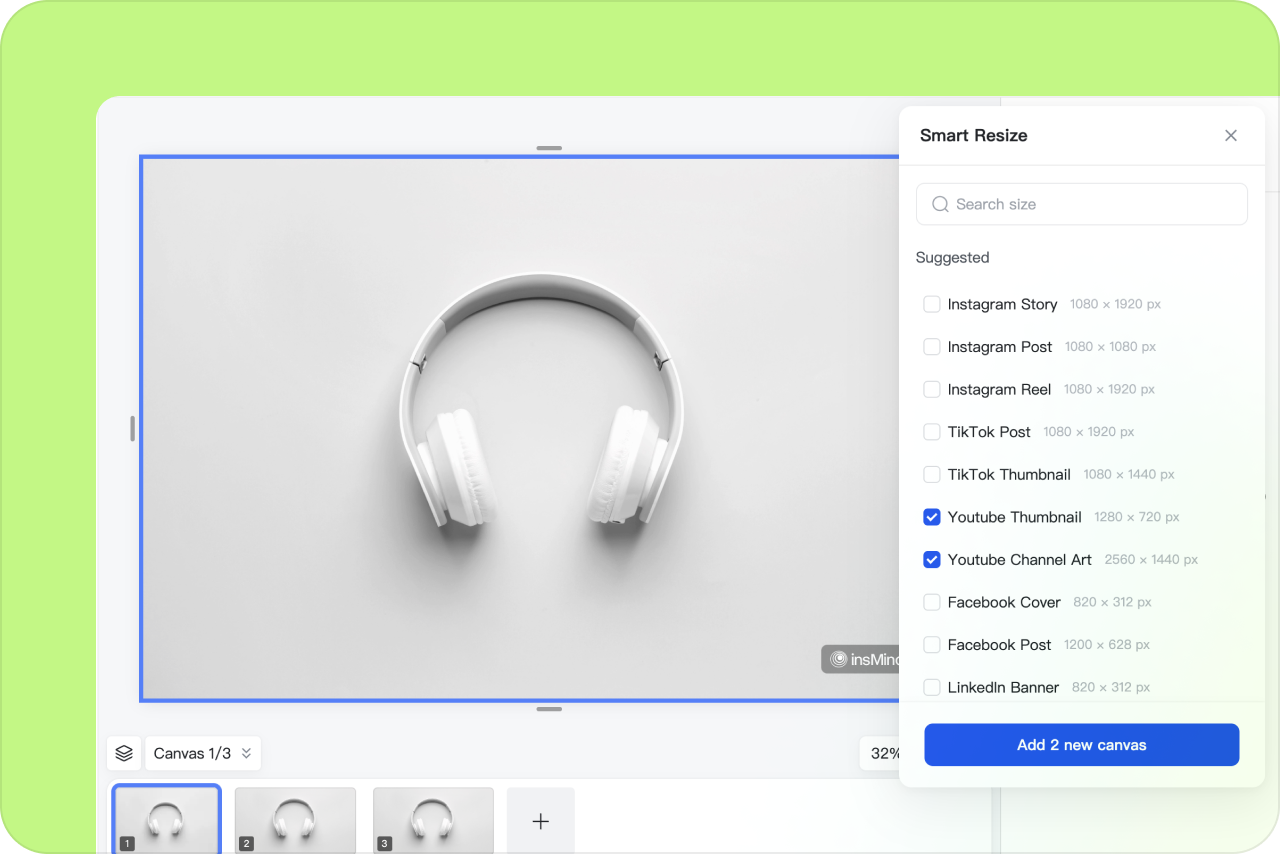This screenshot has height=854, width=1280.
Task: Click the magnifier icon in search box
Action: (940, 204)
